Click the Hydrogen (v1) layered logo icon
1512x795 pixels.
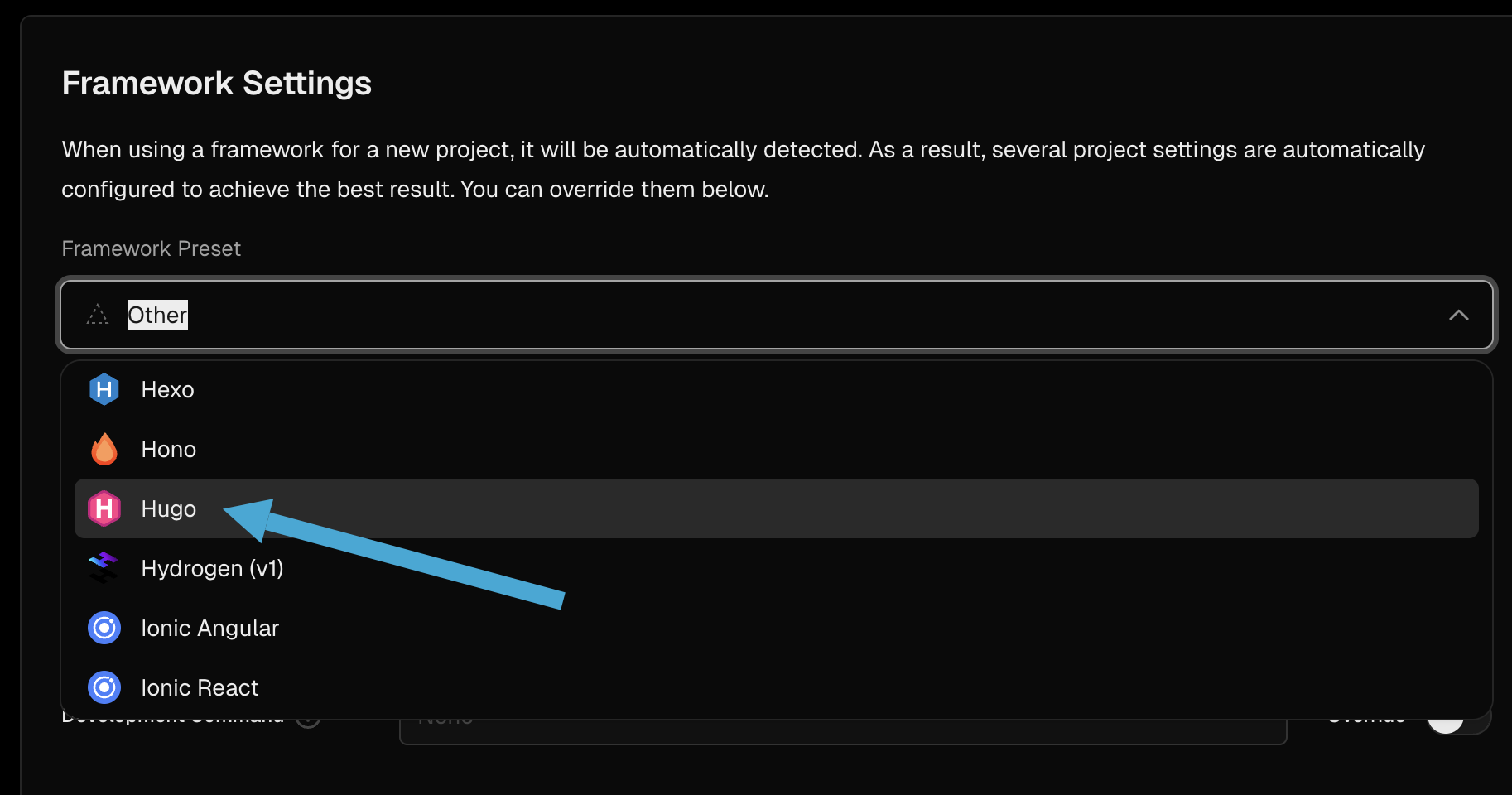click(x=104, y=568)
